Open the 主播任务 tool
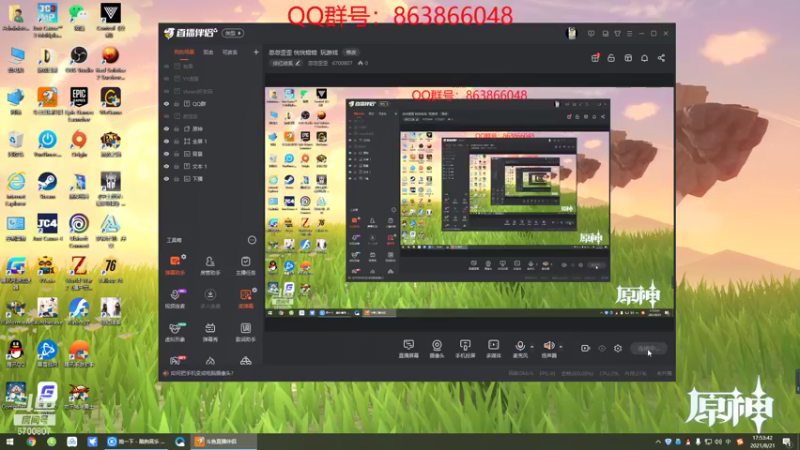 pyautogui.click(x=245, y=265)
